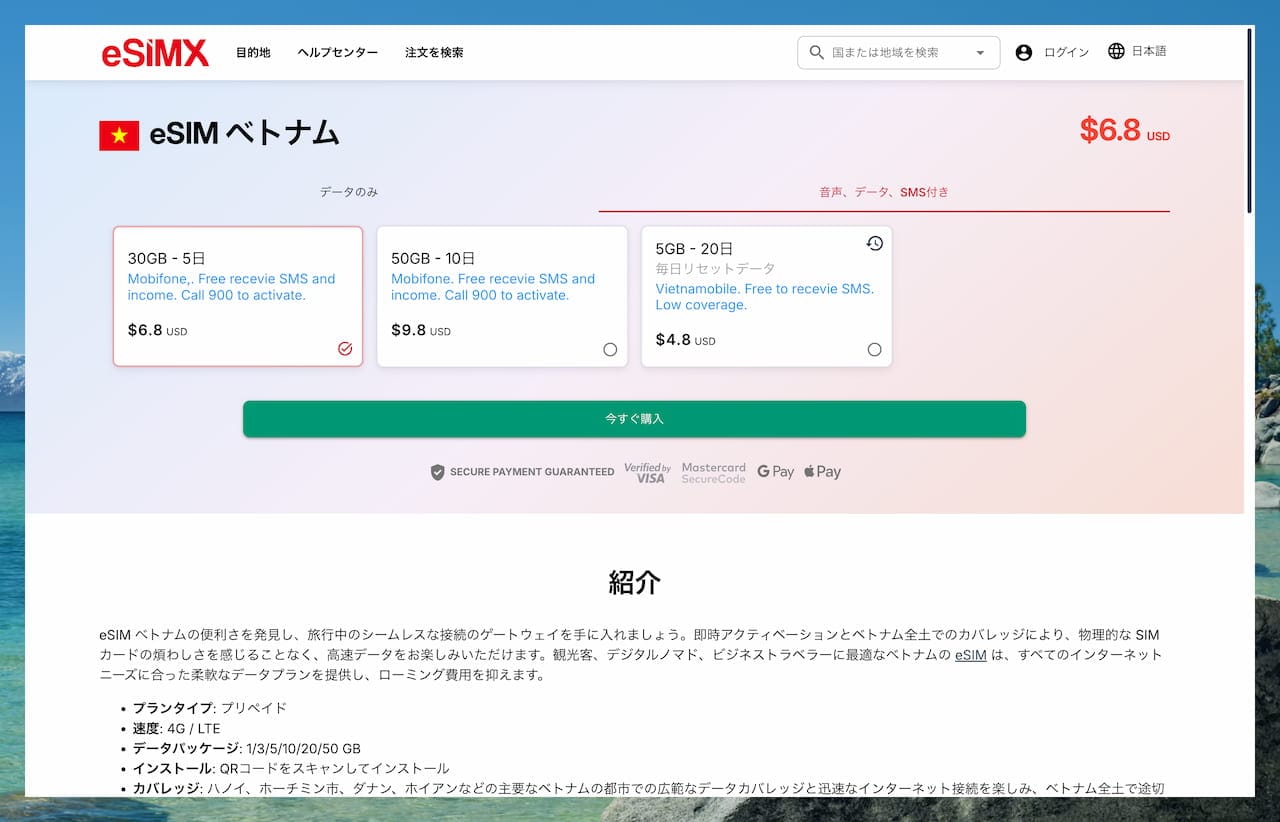Screen dimensions: 1280x822
Task: Click the globe language icon
Action: (1116, 51)
